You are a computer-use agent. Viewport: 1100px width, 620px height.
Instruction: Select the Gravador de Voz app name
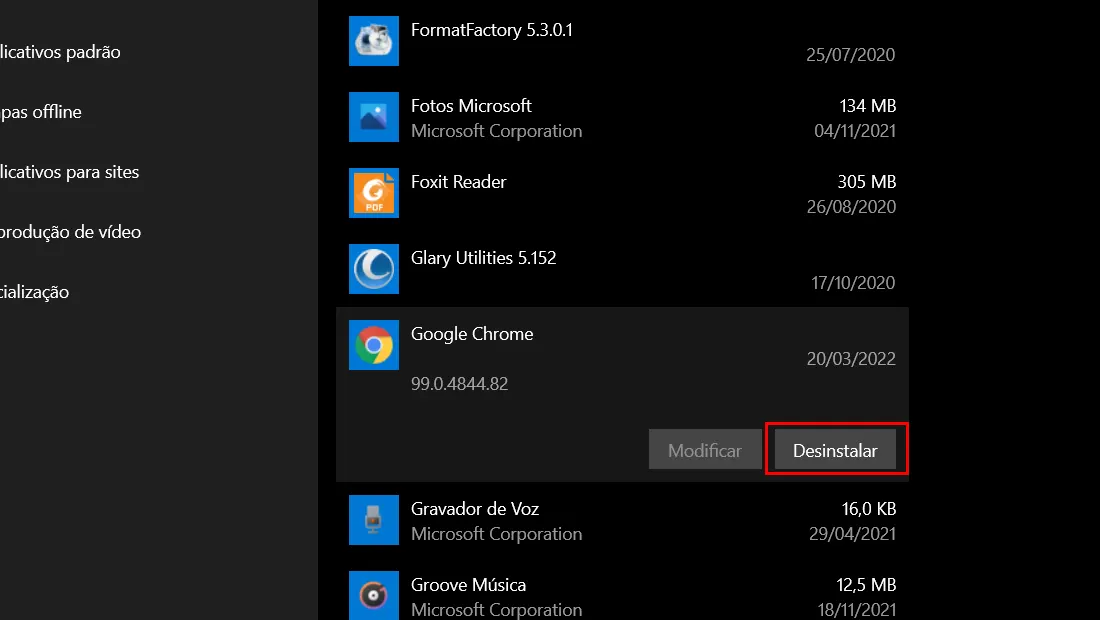[475, 508]
